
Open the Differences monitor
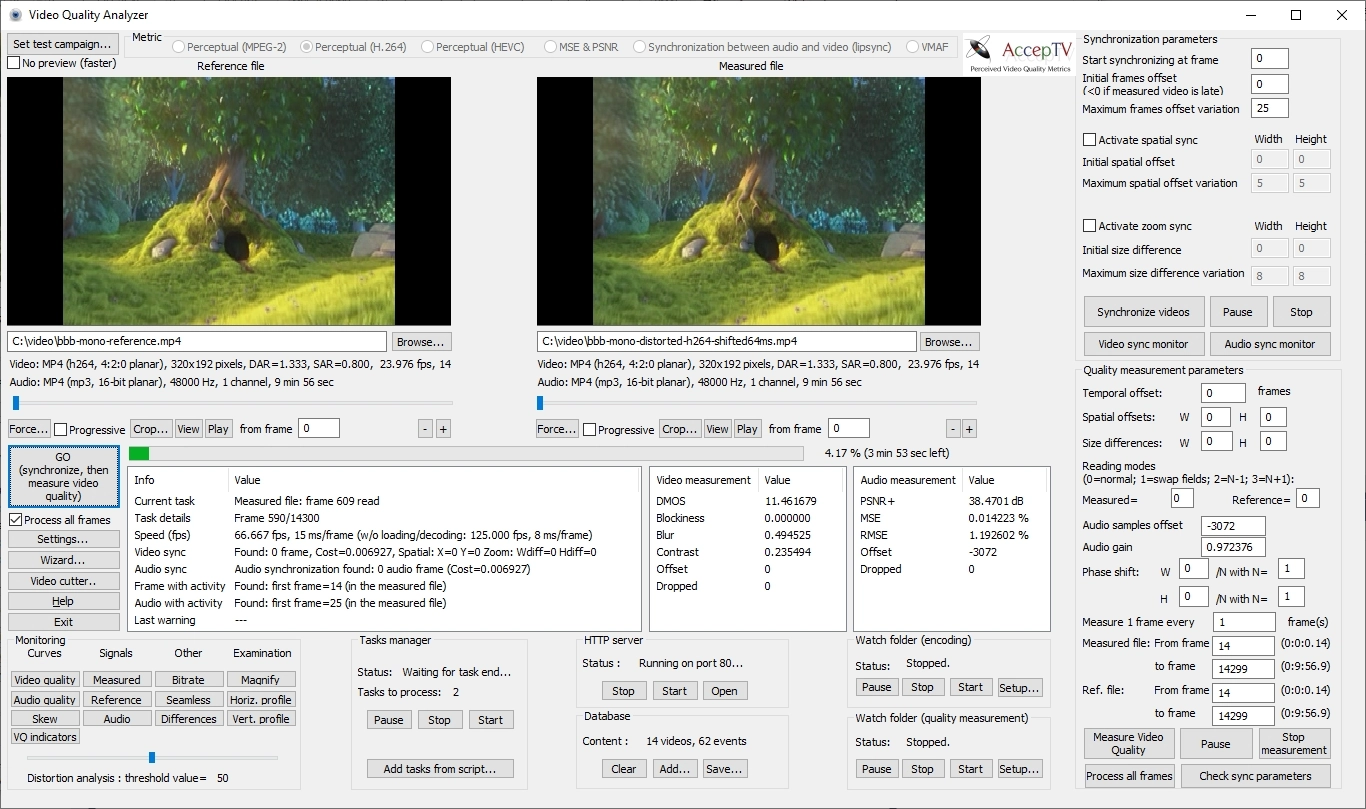point(189,719)
